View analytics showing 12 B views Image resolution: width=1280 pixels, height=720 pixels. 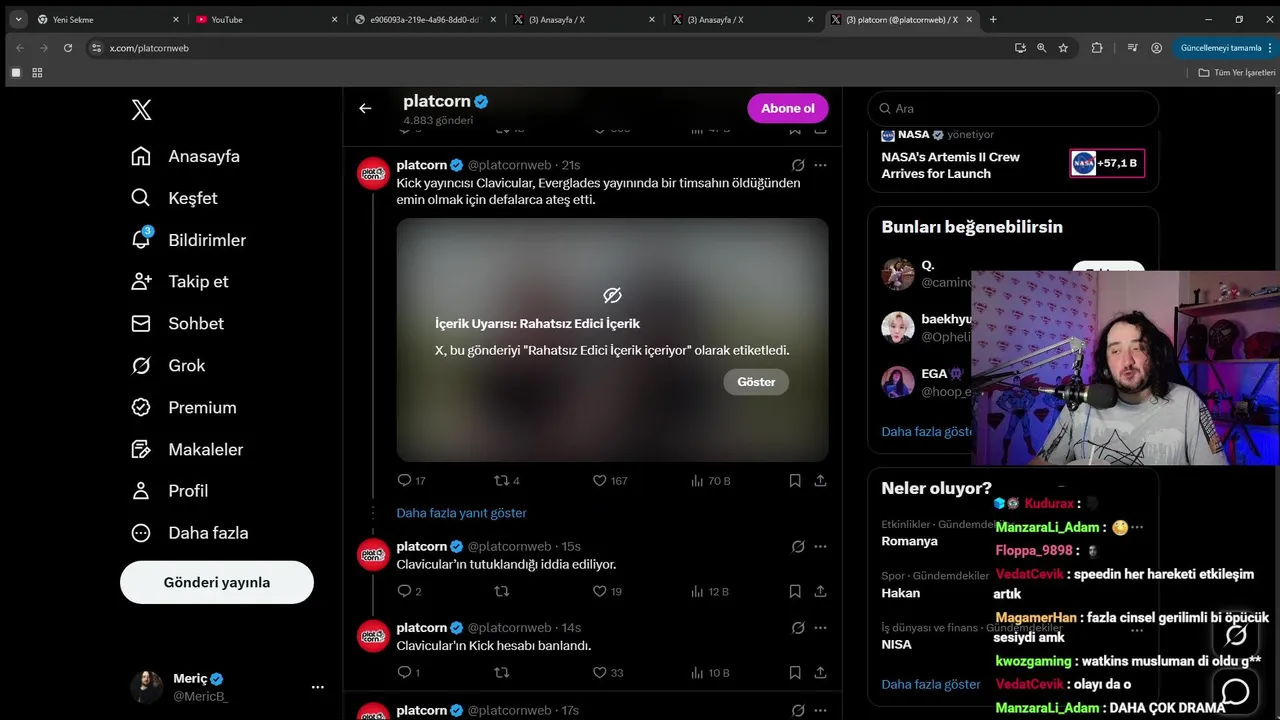[x=710, y=591]
